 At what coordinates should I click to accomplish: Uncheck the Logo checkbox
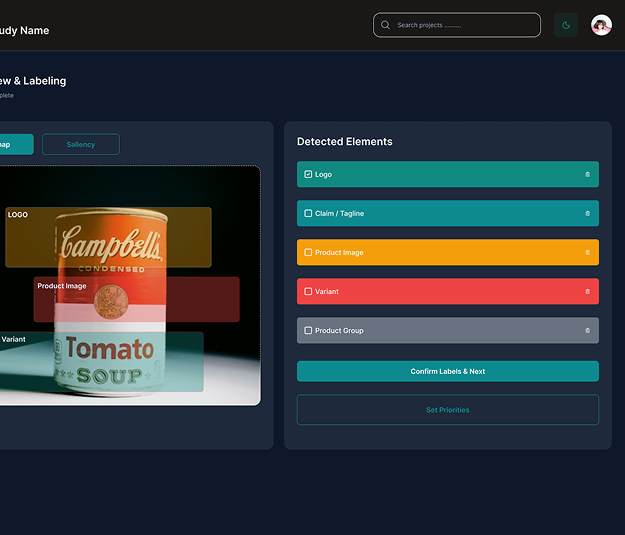point(308,174)
